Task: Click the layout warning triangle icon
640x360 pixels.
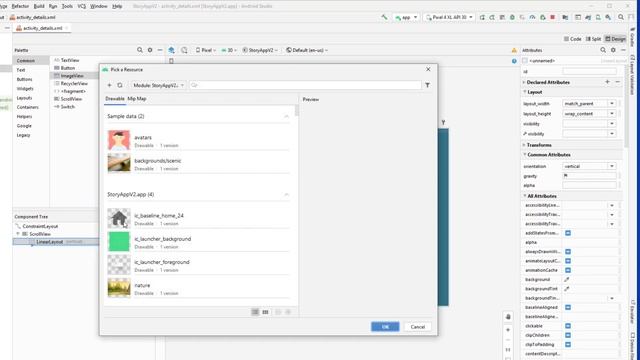Action: (x=514, y=50)
